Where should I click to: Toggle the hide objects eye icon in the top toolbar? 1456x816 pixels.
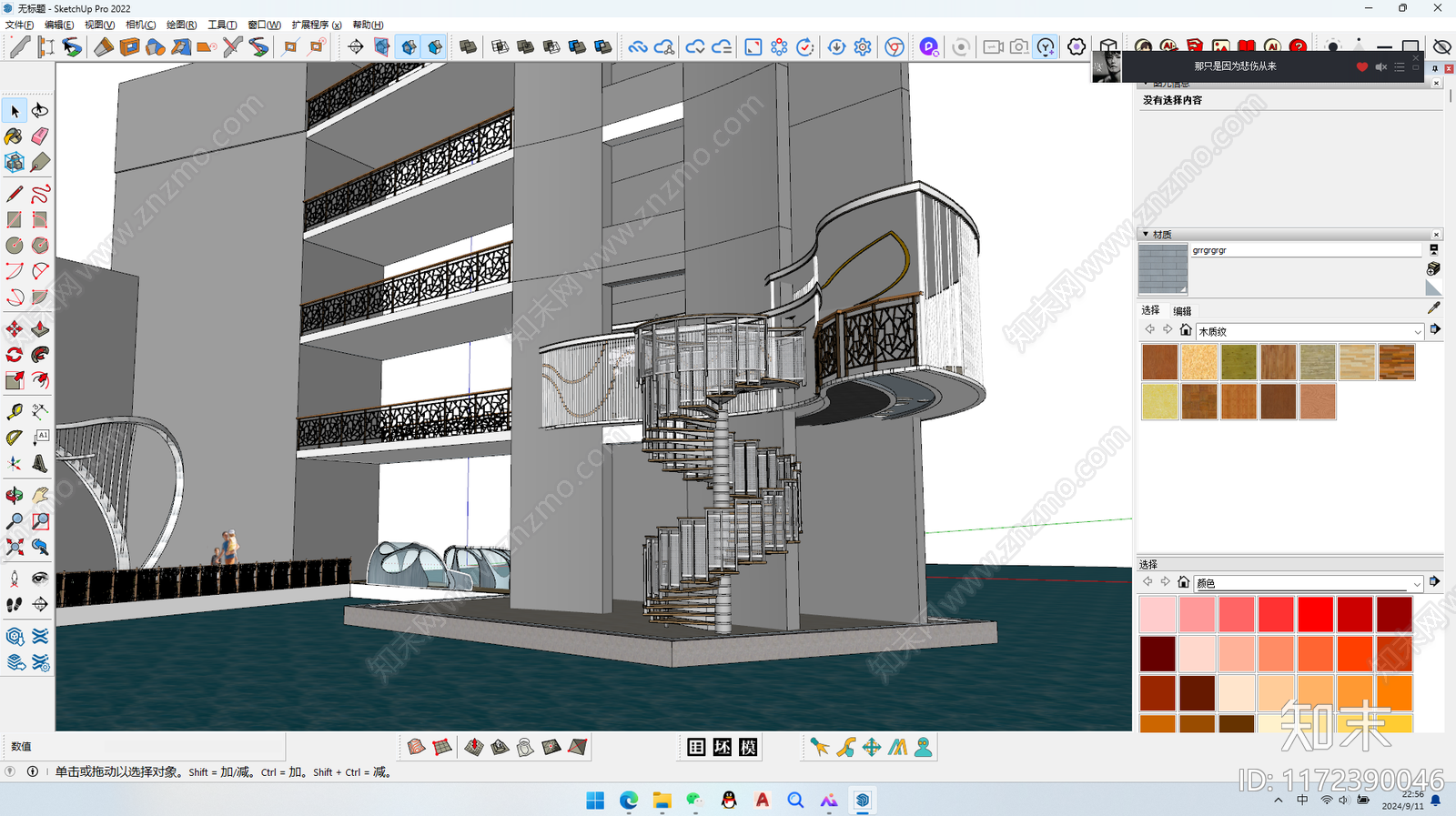(1442, 46)
